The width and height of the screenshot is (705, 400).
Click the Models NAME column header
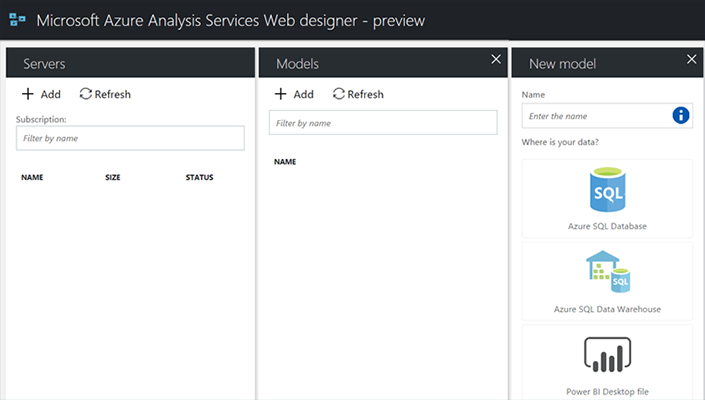[x=285, y=161]
